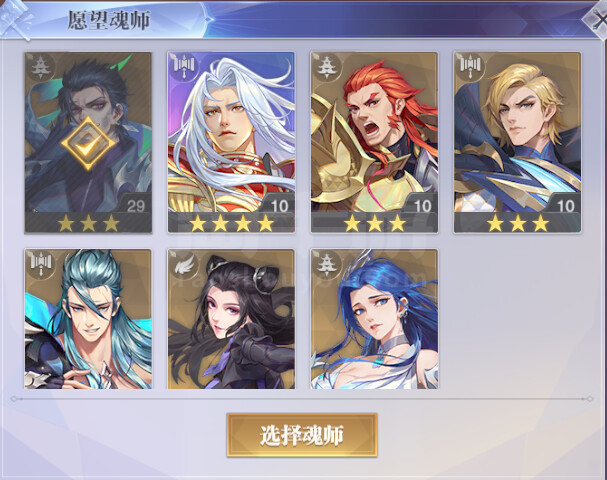The width and height of the screenshot is (607, 480).
Task: Select the white-haired four-star soul master
Action: point(231,142)
